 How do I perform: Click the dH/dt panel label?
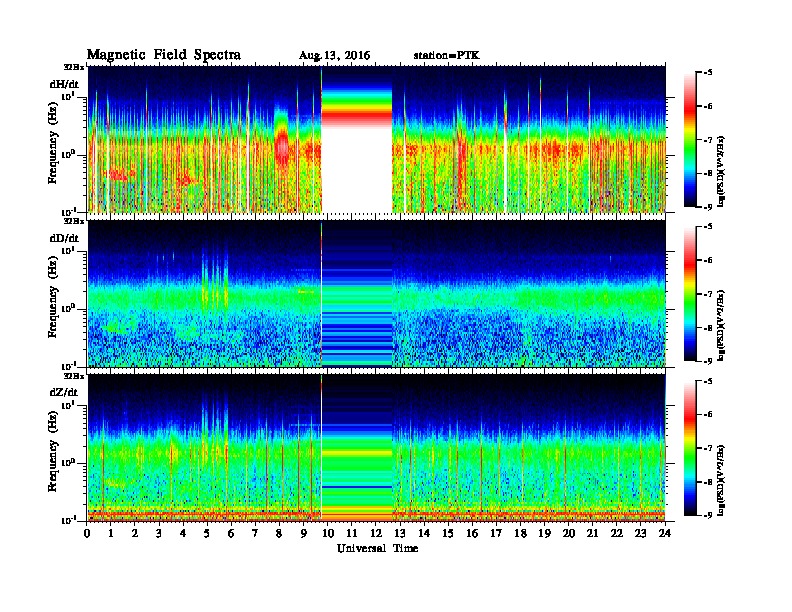point(64,83)
